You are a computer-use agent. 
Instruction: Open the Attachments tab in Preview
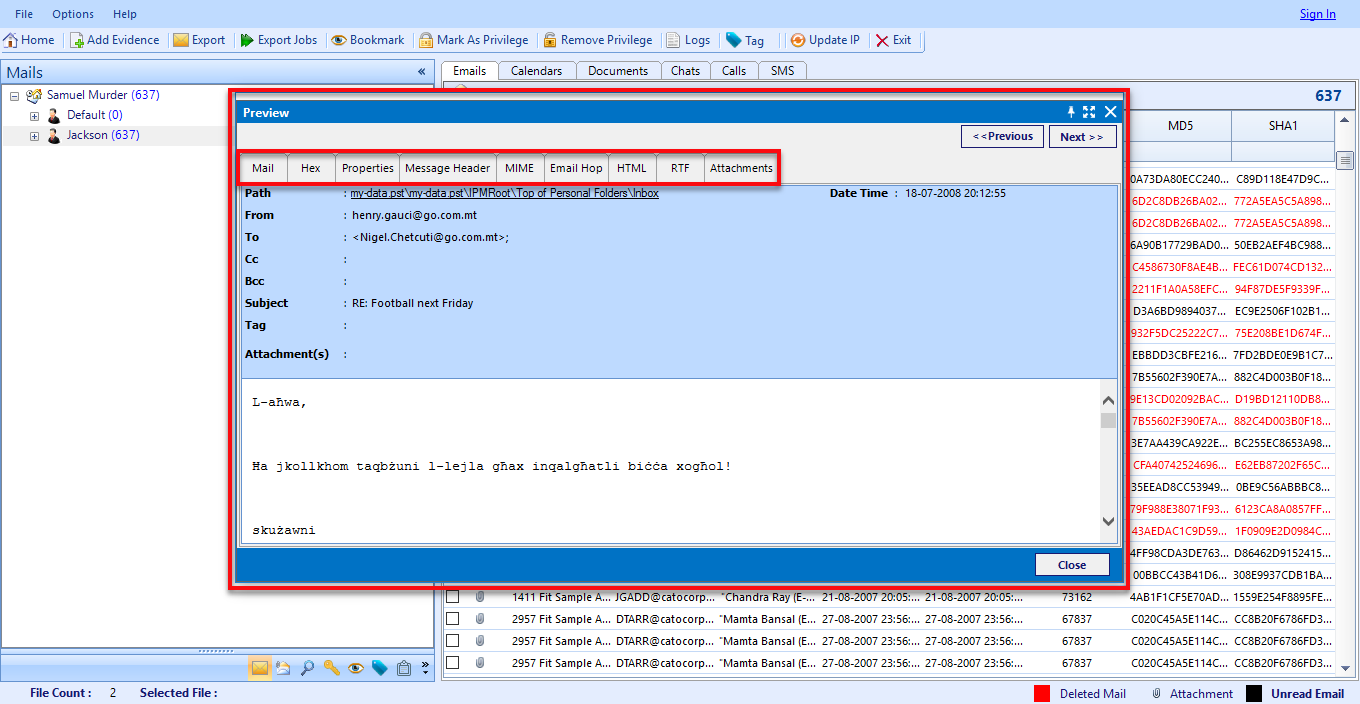(x=741, y=168)
